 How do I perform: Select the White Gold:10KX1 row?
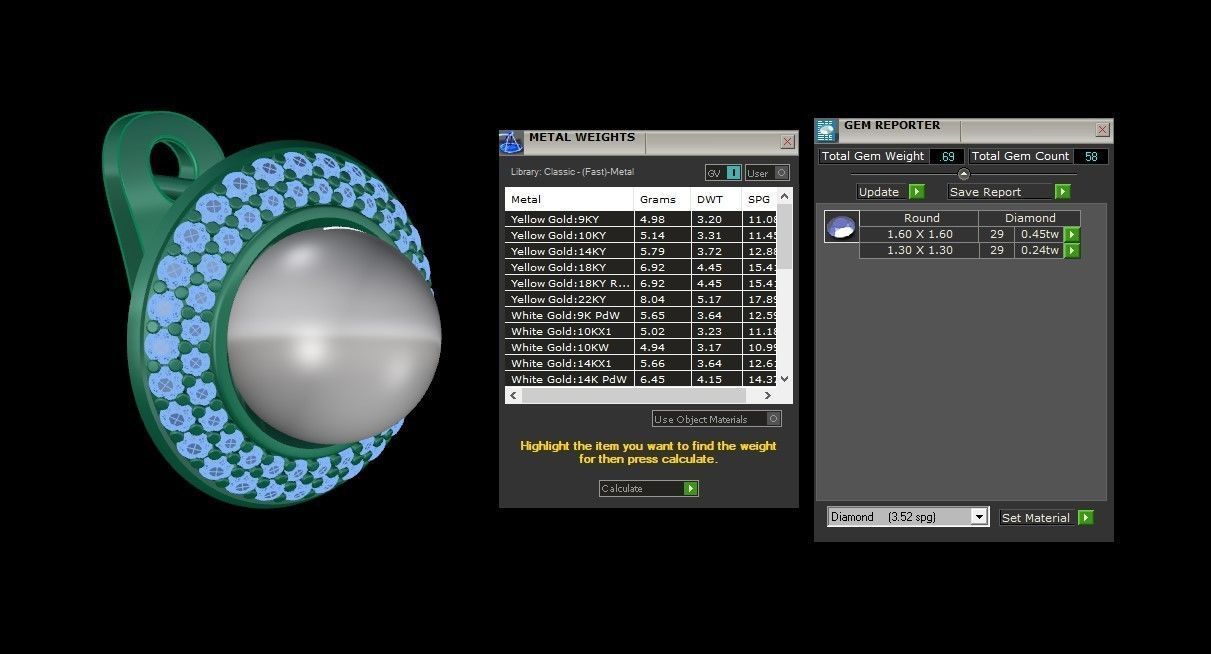coord(641,331)
